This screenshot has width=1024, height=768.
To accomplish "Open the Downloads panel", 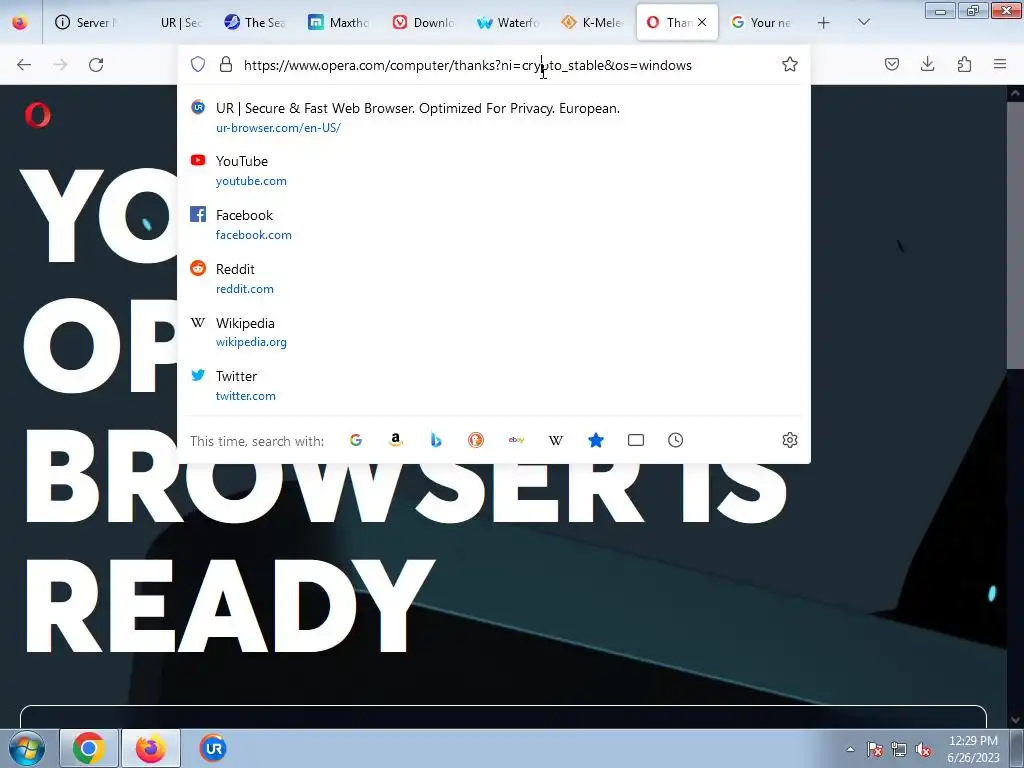I will (x=927, y=64).
